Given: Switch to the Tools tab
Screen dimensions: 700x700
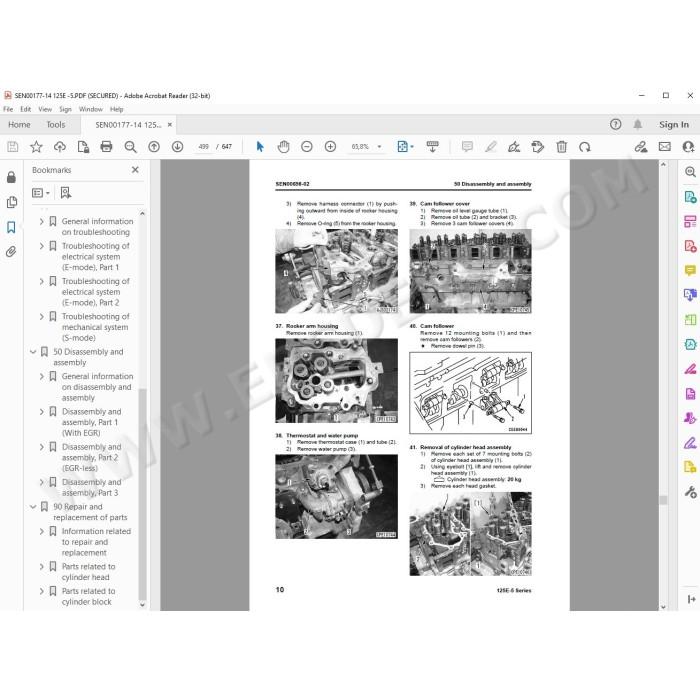Looking at the screenshot, I should 56,125.
